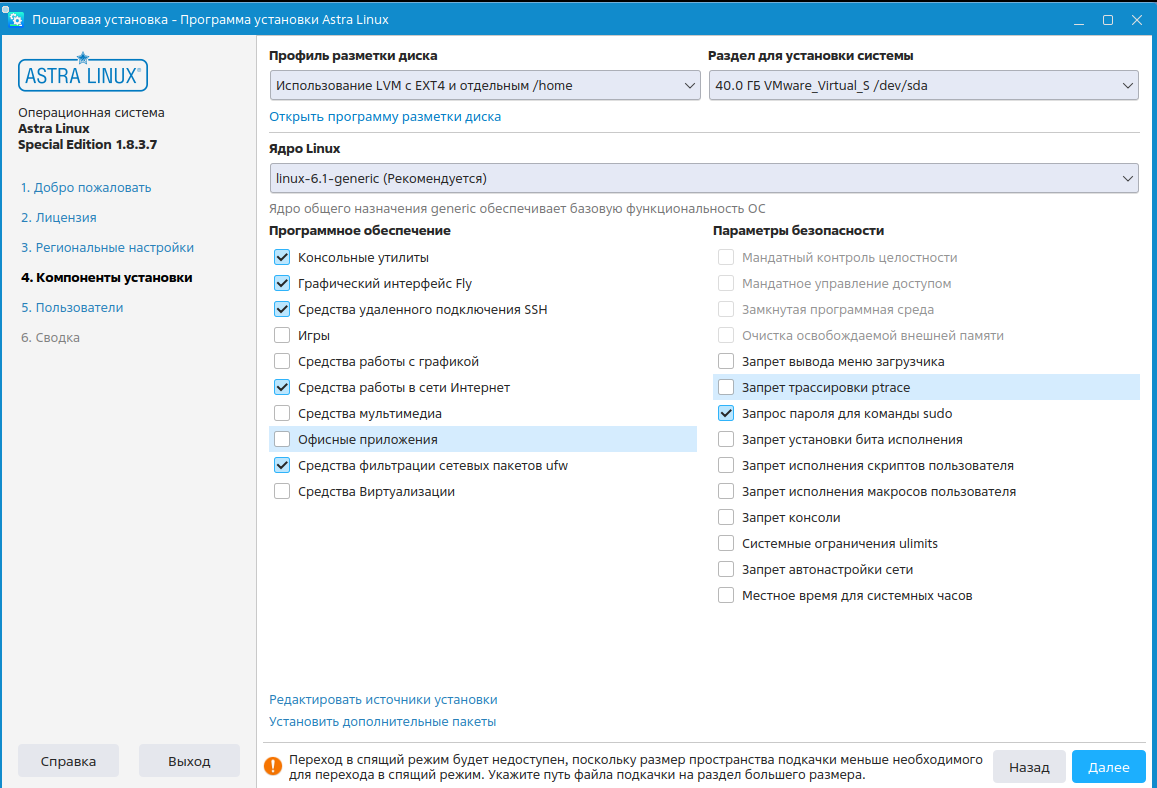Uncheck Консольные утилиты

(282, 258)
